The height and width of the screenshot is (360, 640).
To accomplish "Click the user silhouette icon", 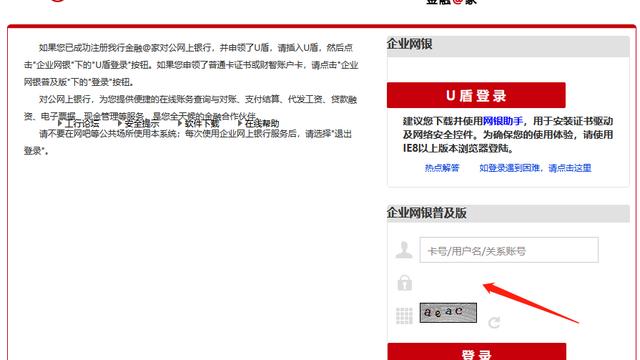I will [404, 250].
